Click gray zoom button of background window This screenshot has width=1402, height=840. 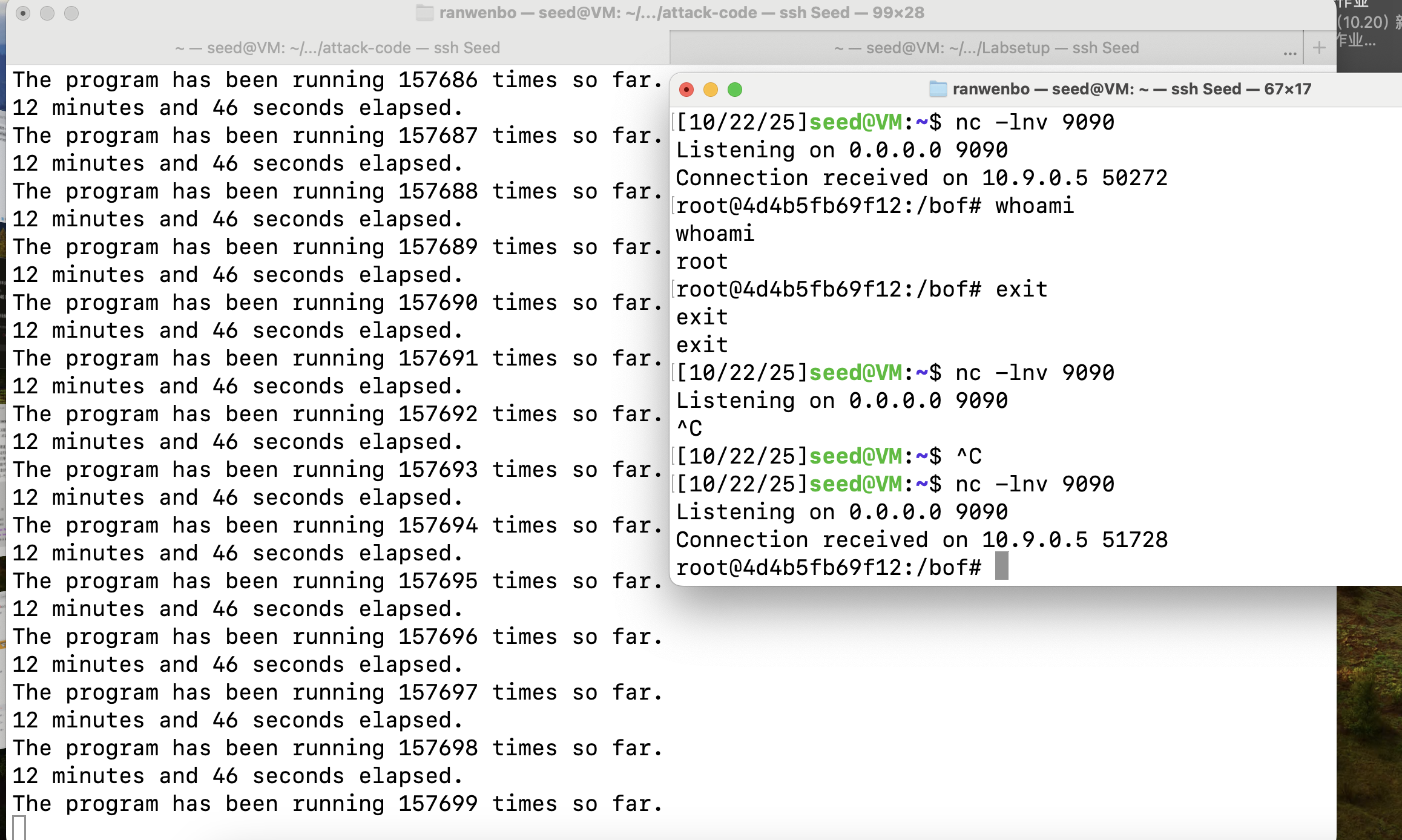(71, 13)
